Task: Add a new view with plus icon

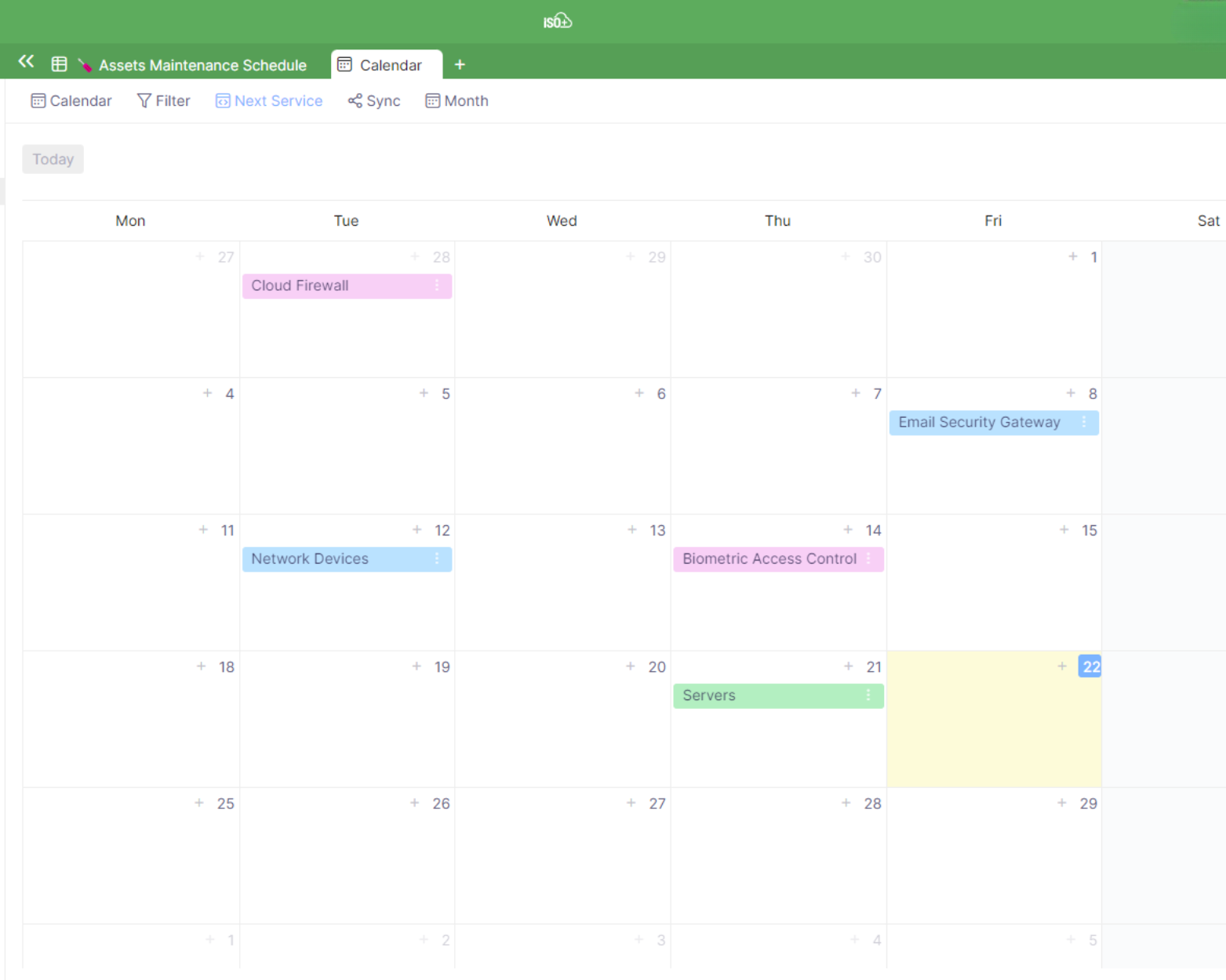Action: [x=460, y=65]
